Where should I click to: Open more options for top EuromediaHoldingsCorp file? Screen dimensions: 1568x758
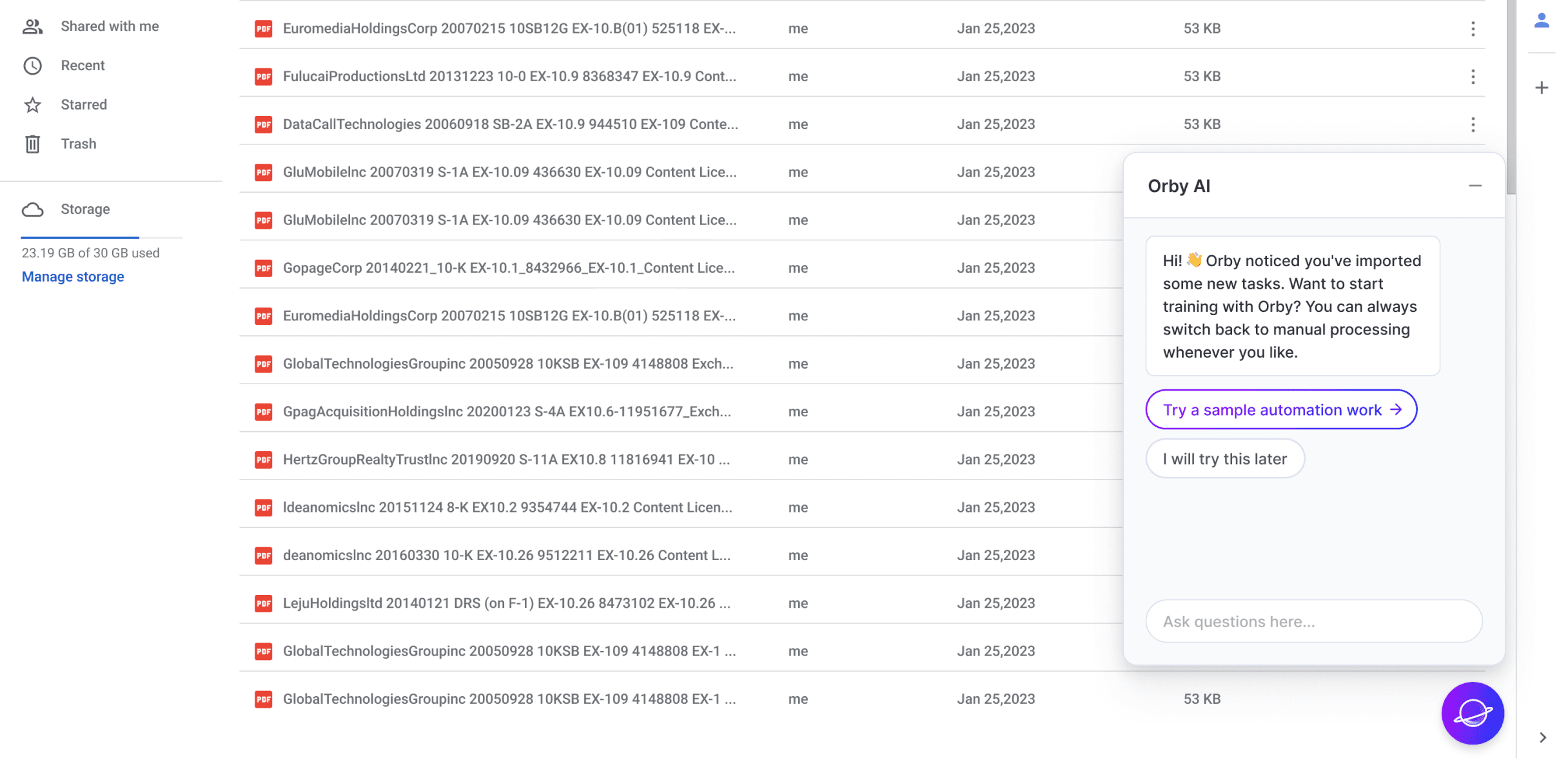[x=1473, y=28]
